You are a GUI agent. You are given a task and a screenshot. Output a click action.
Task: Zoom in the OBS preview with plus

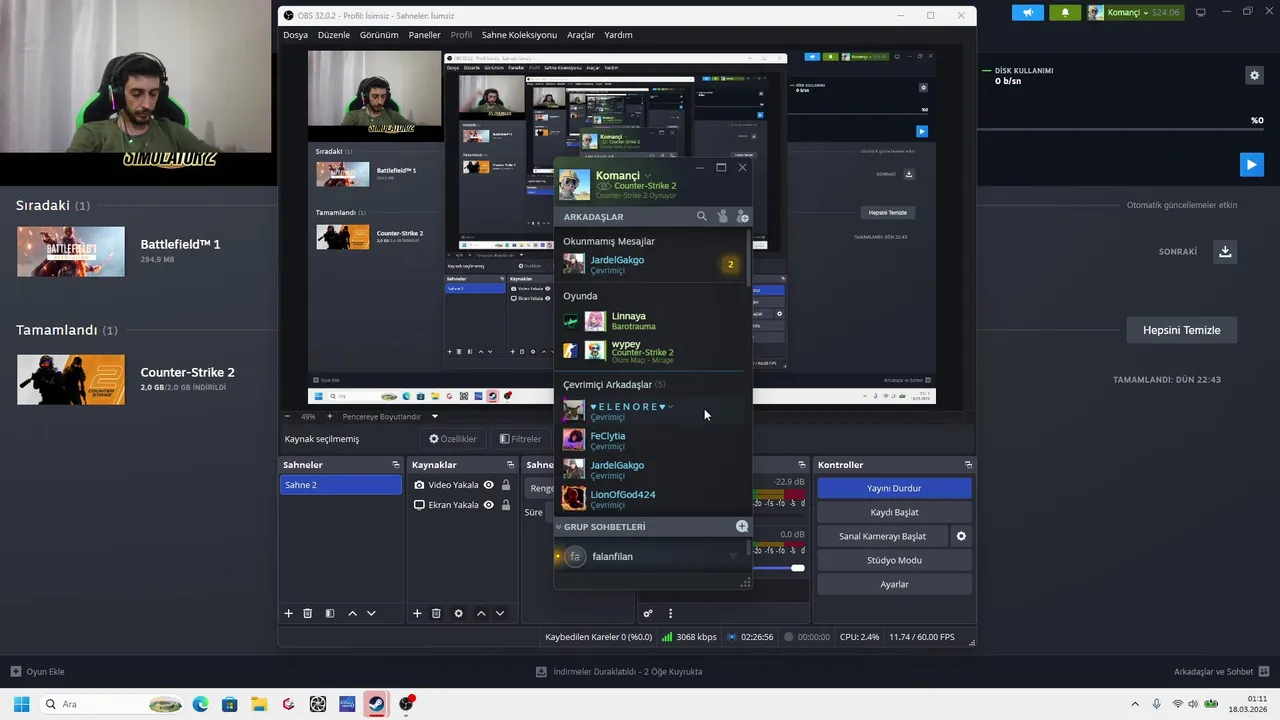point(330,416)
